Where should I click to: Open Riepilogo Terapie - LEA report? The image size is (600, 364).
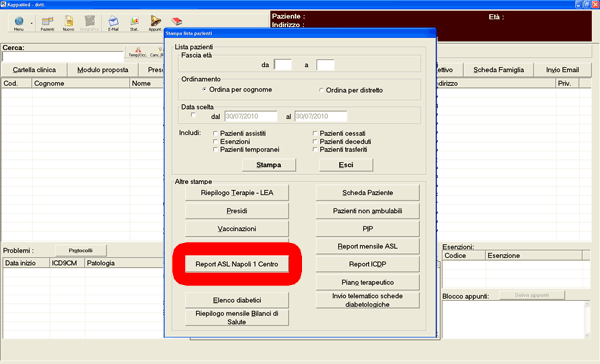click(237, 193)
